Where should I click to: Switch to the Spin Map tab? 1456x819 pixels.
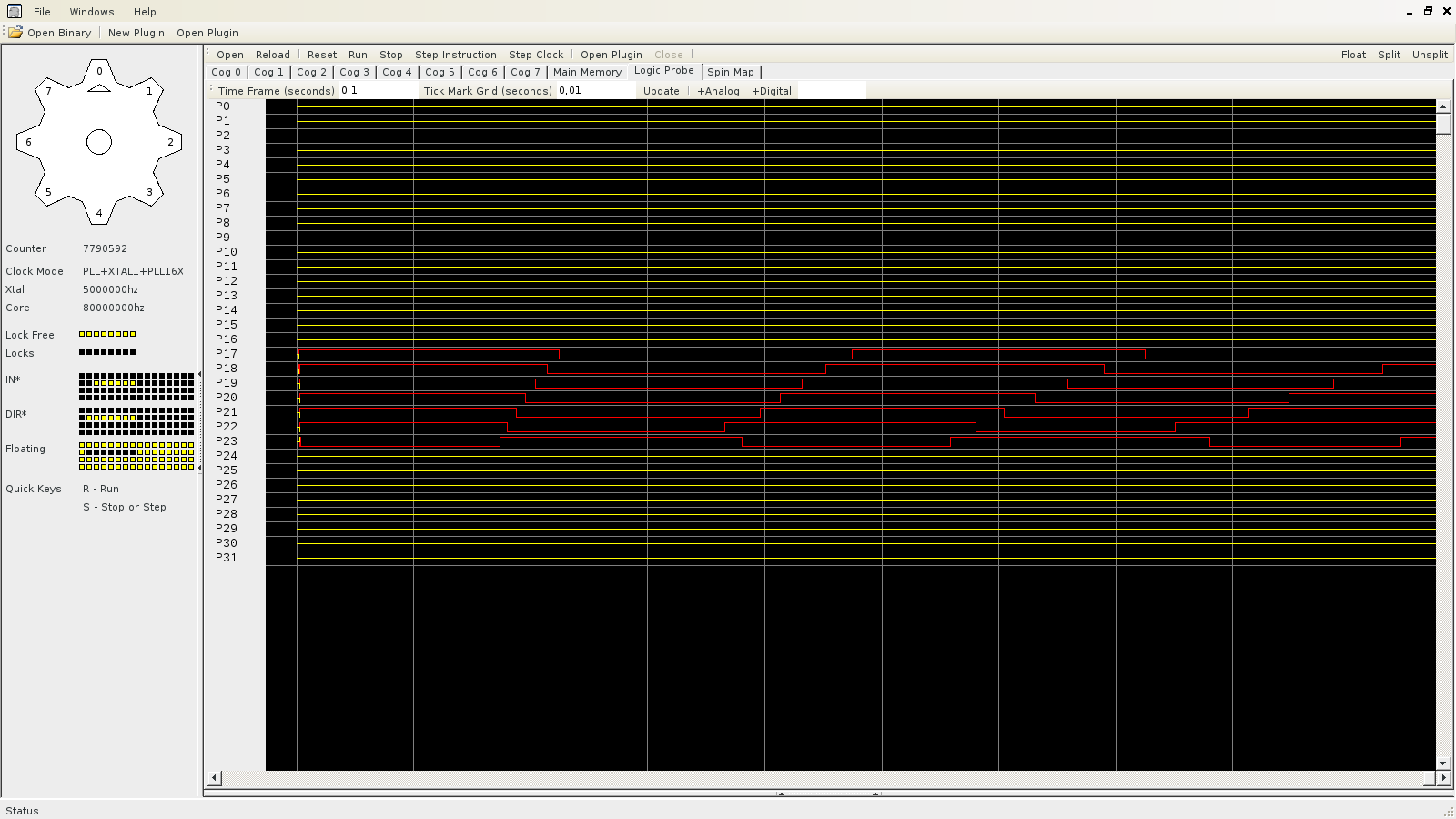point(731,72)
